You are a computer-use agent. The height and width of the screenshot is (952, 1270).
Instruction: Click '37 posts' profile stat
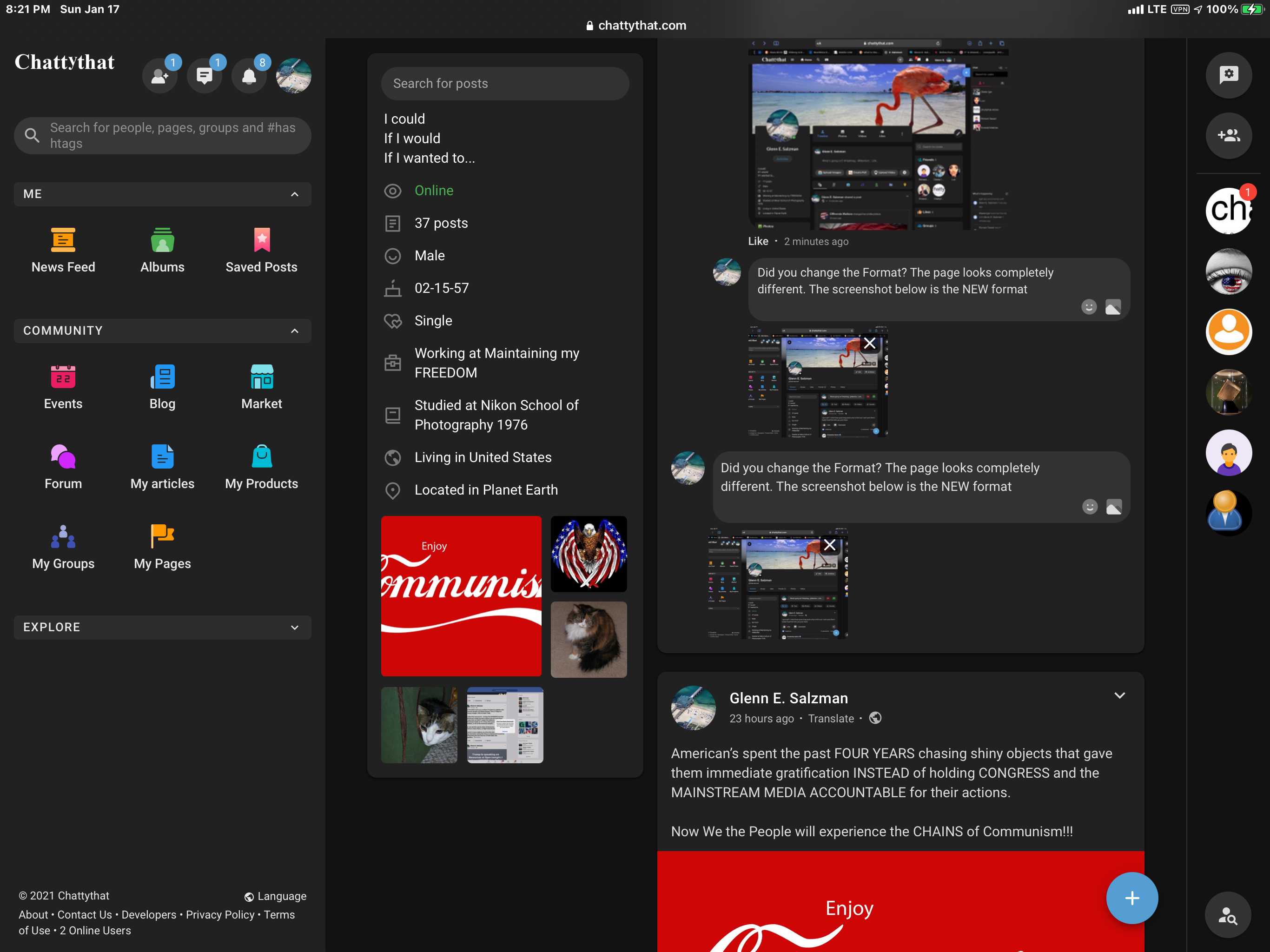coord(441,224)
